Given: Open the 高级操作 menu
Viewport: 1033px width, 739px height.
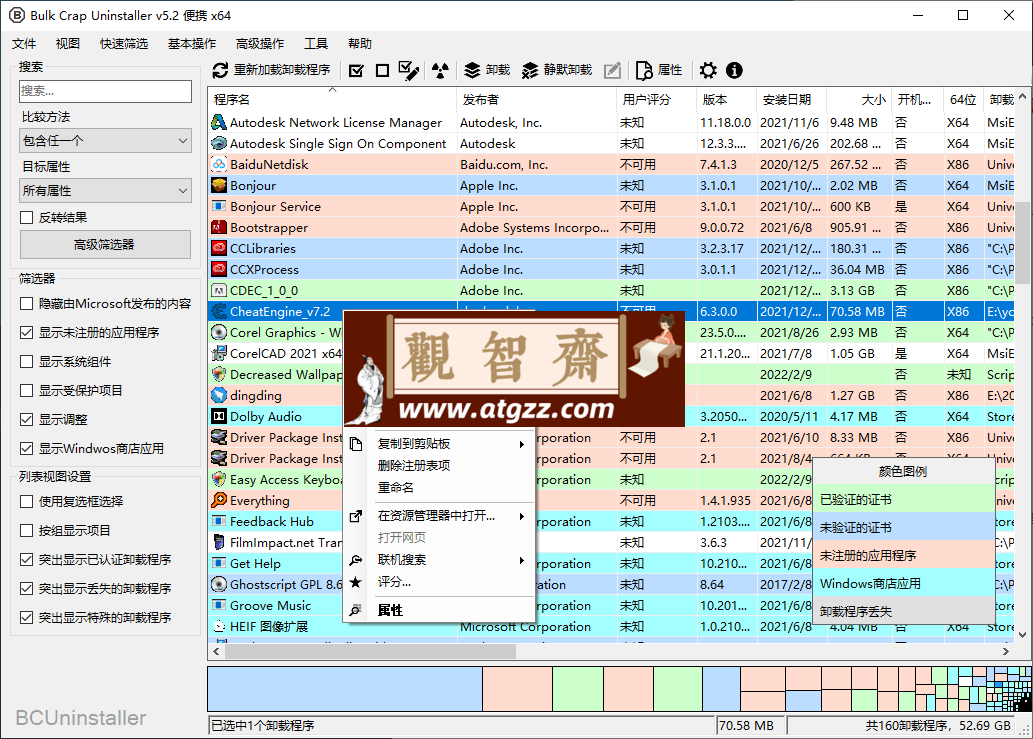Looking at the screenshot, I should tap(260, 43).
